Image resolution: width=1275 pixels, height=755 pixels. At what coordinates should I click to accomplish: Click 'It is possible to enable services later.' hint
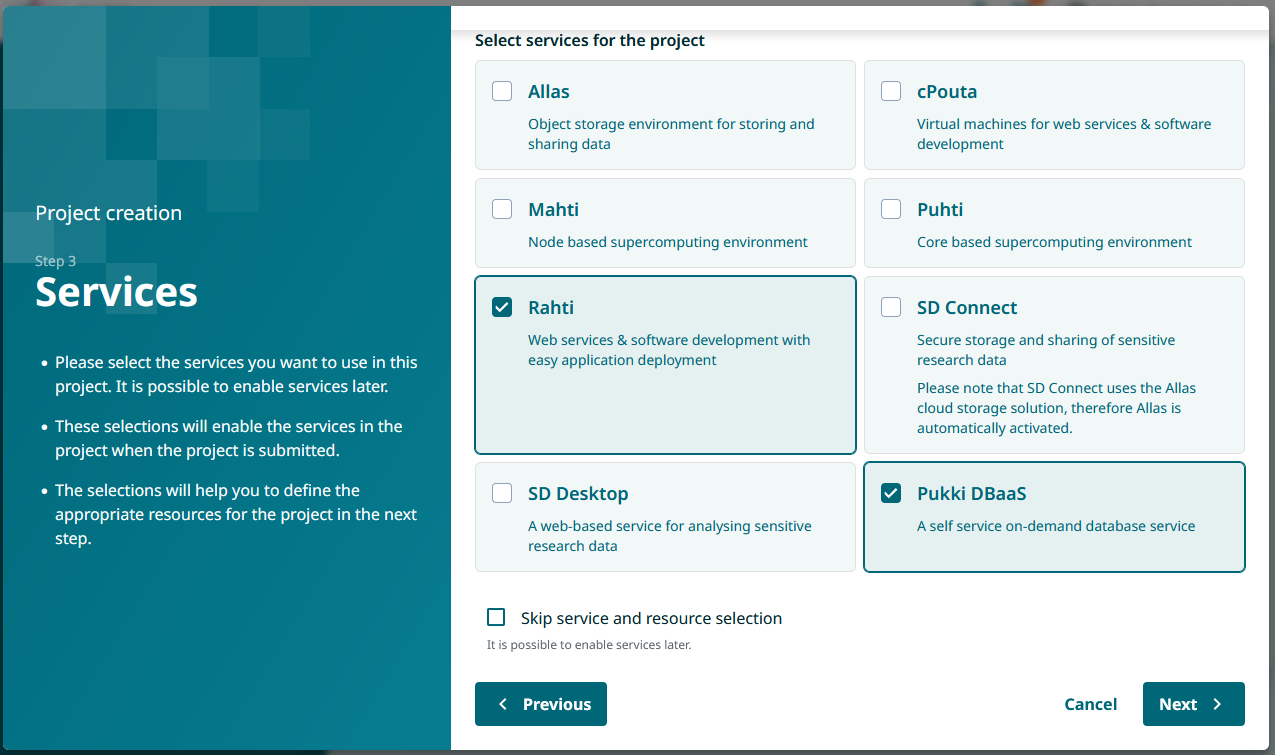coord(589,645)
